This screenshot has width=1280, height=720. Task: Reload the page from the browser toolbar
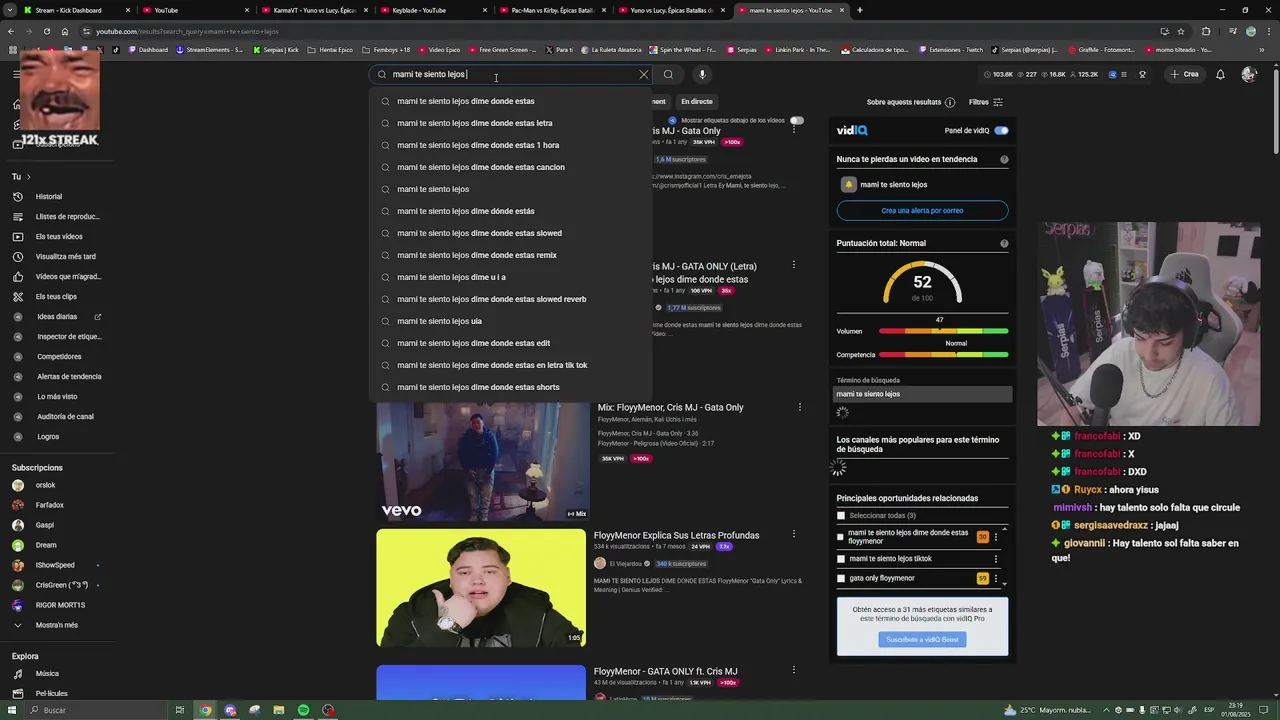pos(46,31)
